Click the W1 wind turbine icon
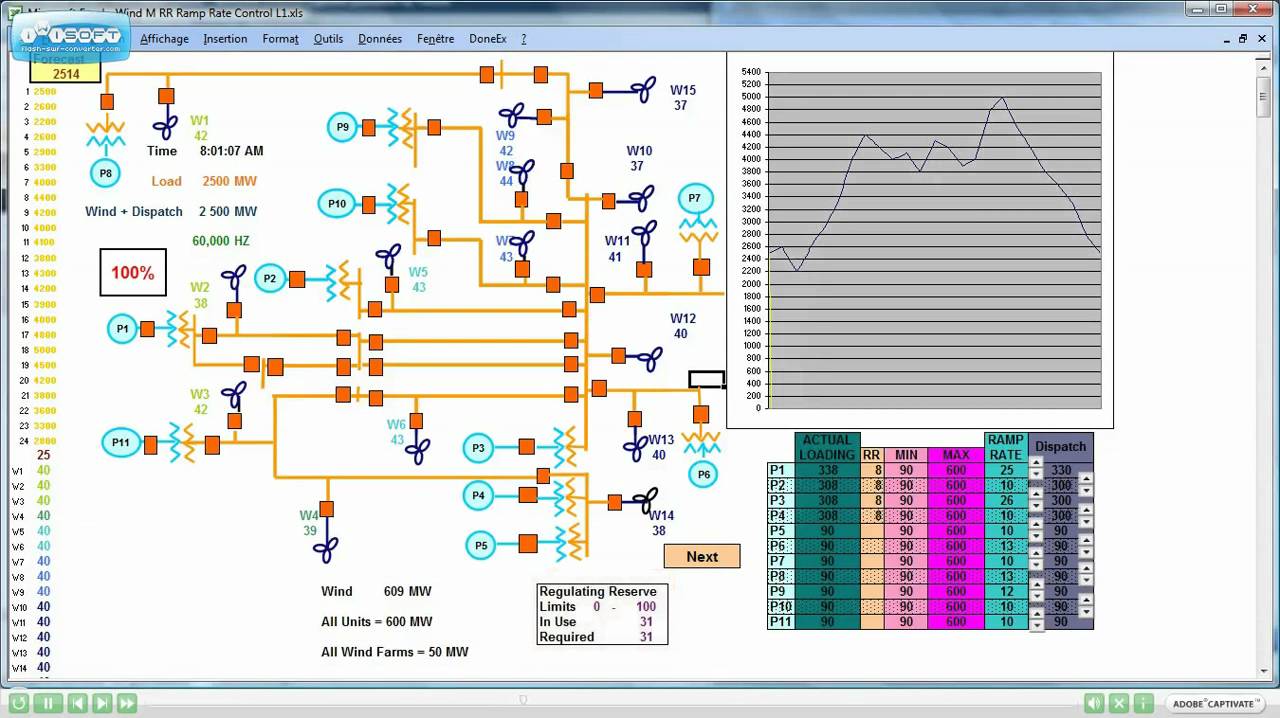Image resolution: width=1280 pixels, height=718 pixels. click(x=165, y=127)
